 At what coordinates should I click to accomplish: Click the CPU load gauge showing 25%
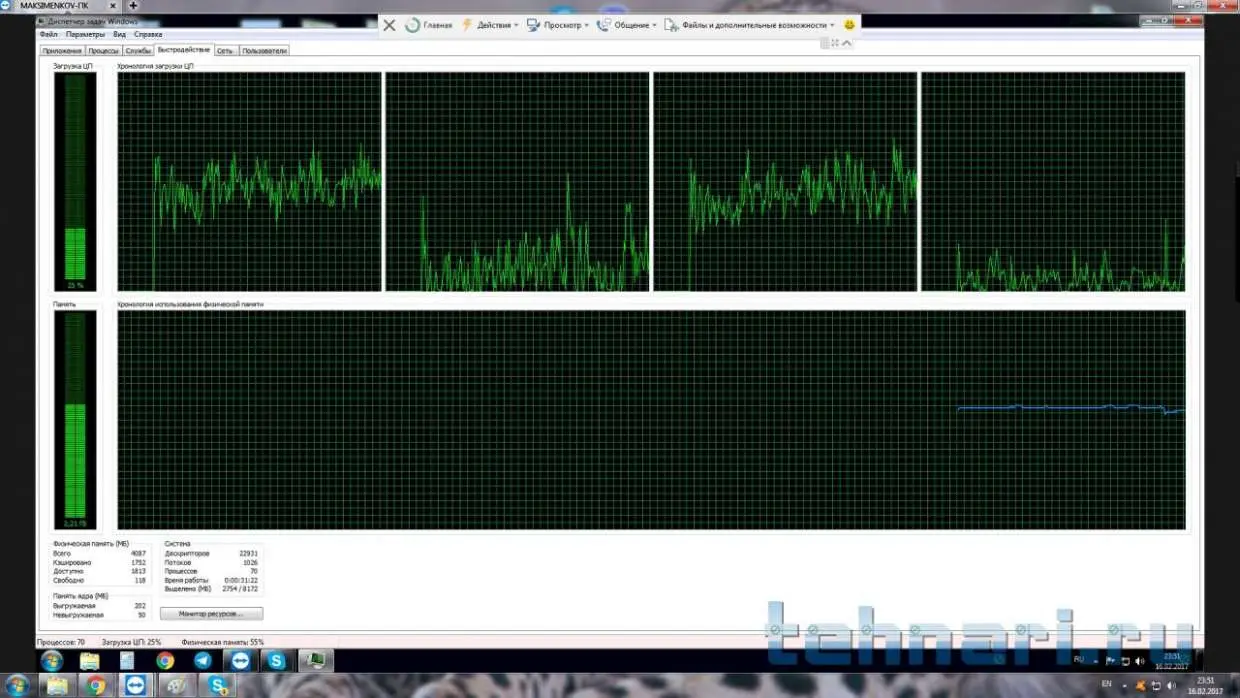coord(75,181)
